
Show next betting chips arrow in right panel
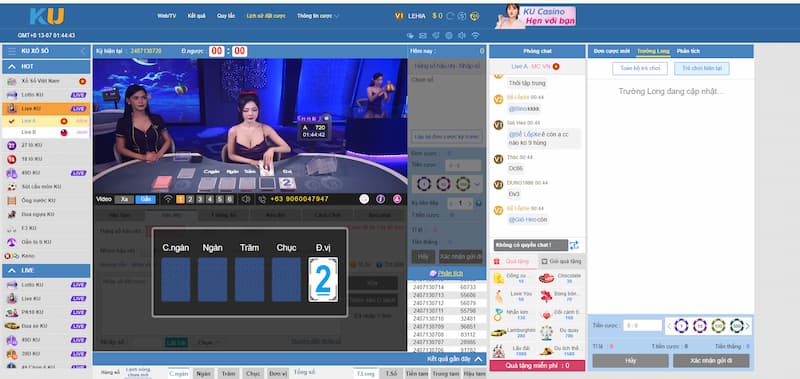(x=747, y=325)
